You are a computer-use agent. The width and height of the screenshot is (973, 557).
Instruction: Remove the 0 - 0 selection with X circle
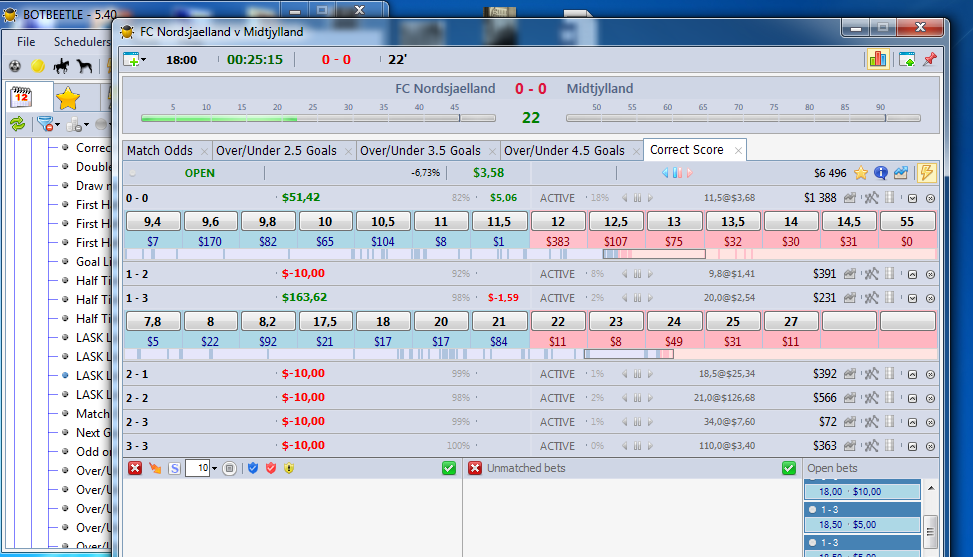930,198
